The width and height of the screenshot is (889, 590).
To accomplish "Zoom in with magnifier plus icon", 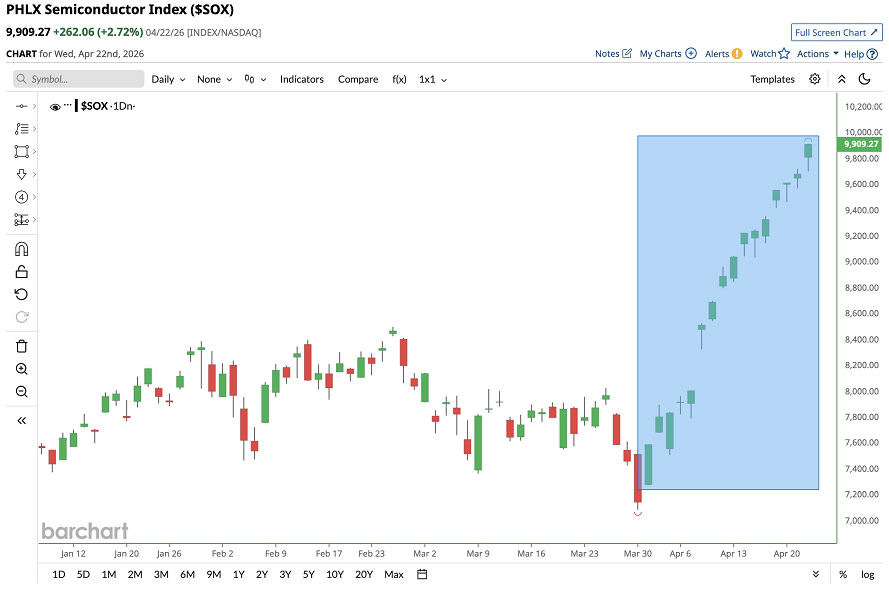I will (22, 369).
